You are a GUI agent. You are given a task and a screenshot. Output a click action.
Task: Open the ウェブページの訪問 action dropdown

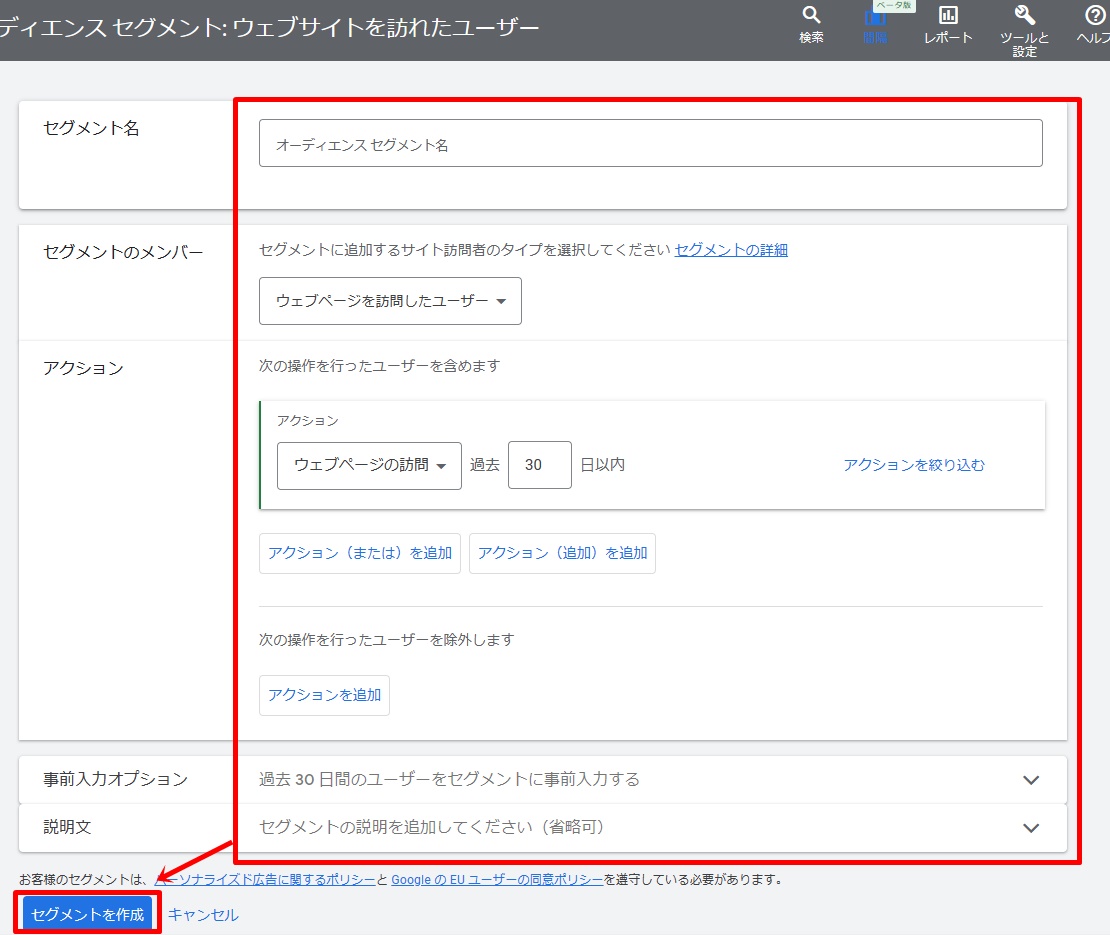pyautogui.click(x=369, y=465)
